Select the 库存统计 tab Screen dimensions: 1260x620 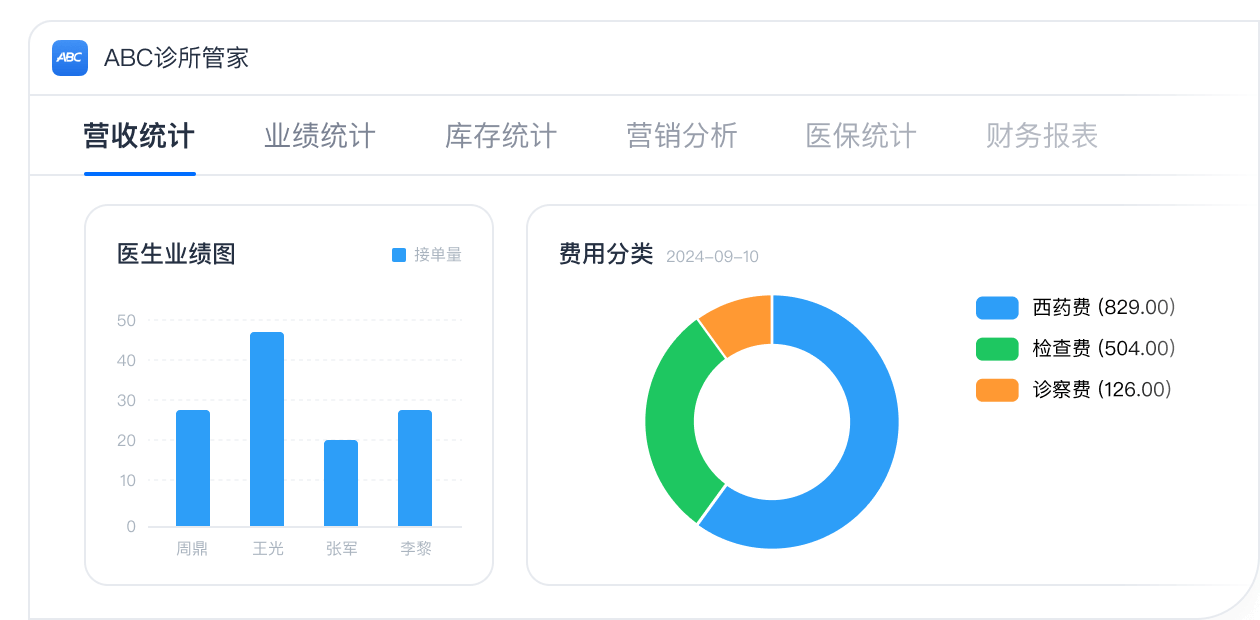pos(500,136)
